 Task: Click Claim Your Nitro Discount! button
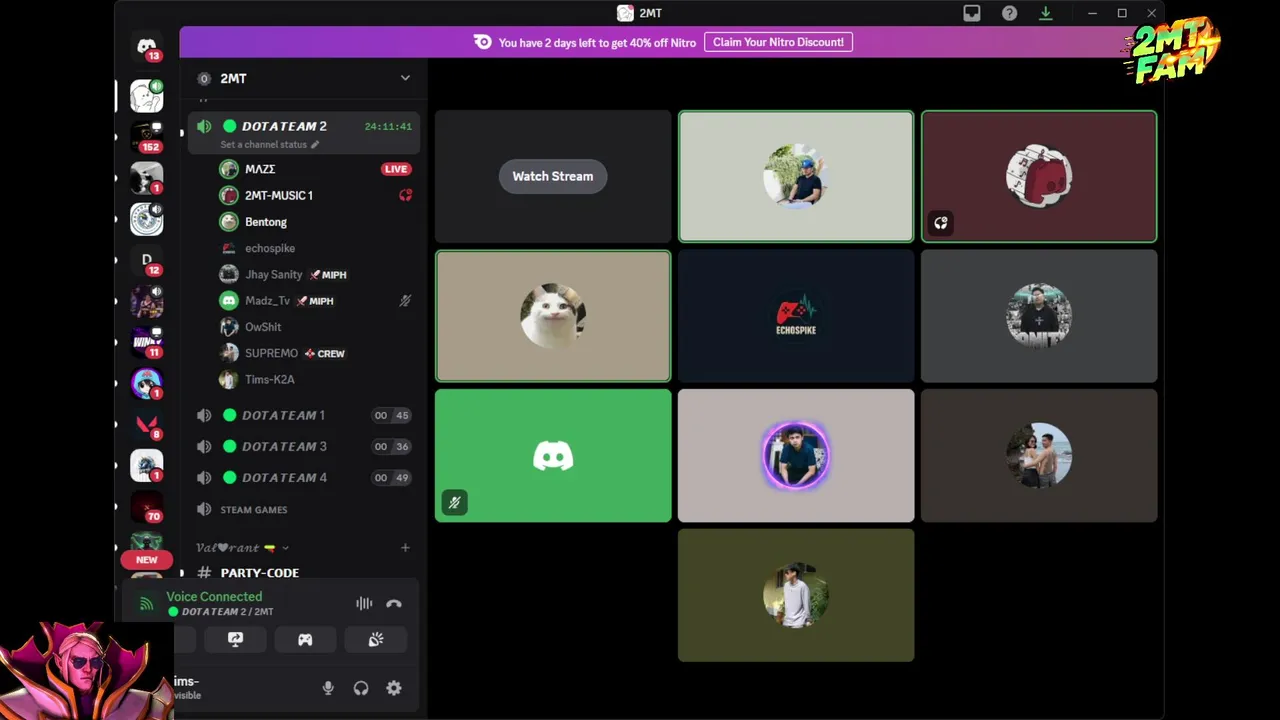778,42
